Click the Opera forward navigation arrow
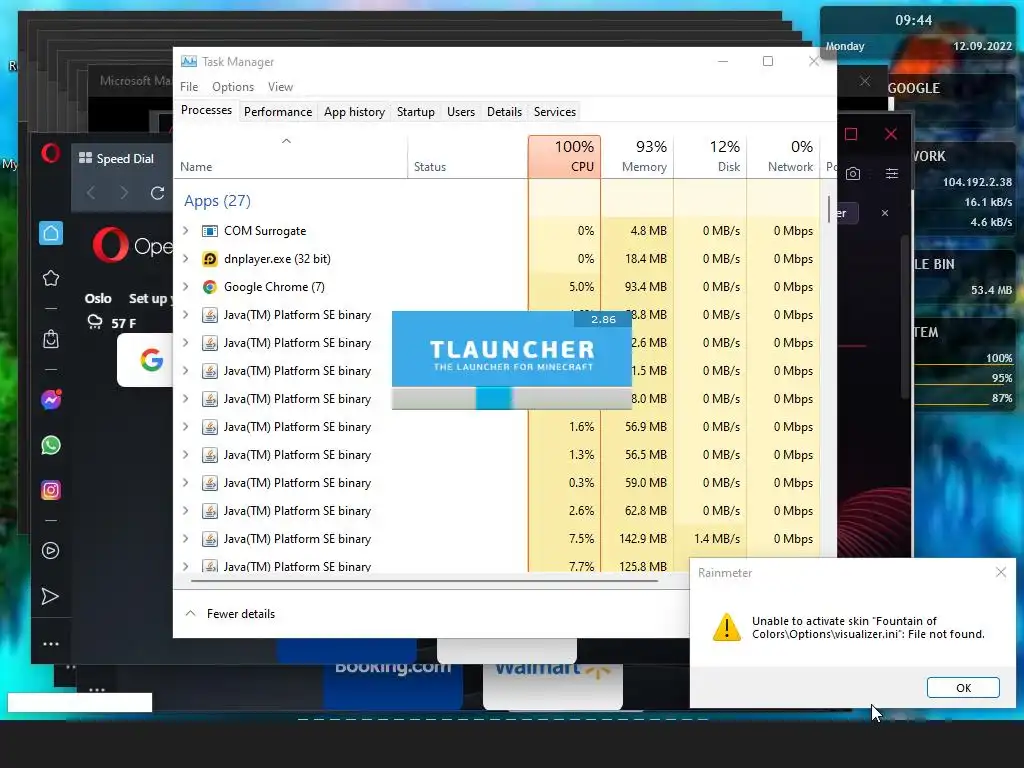This screenshot has height=768, width=1024. pyautogui.click(x=124, y=193)
